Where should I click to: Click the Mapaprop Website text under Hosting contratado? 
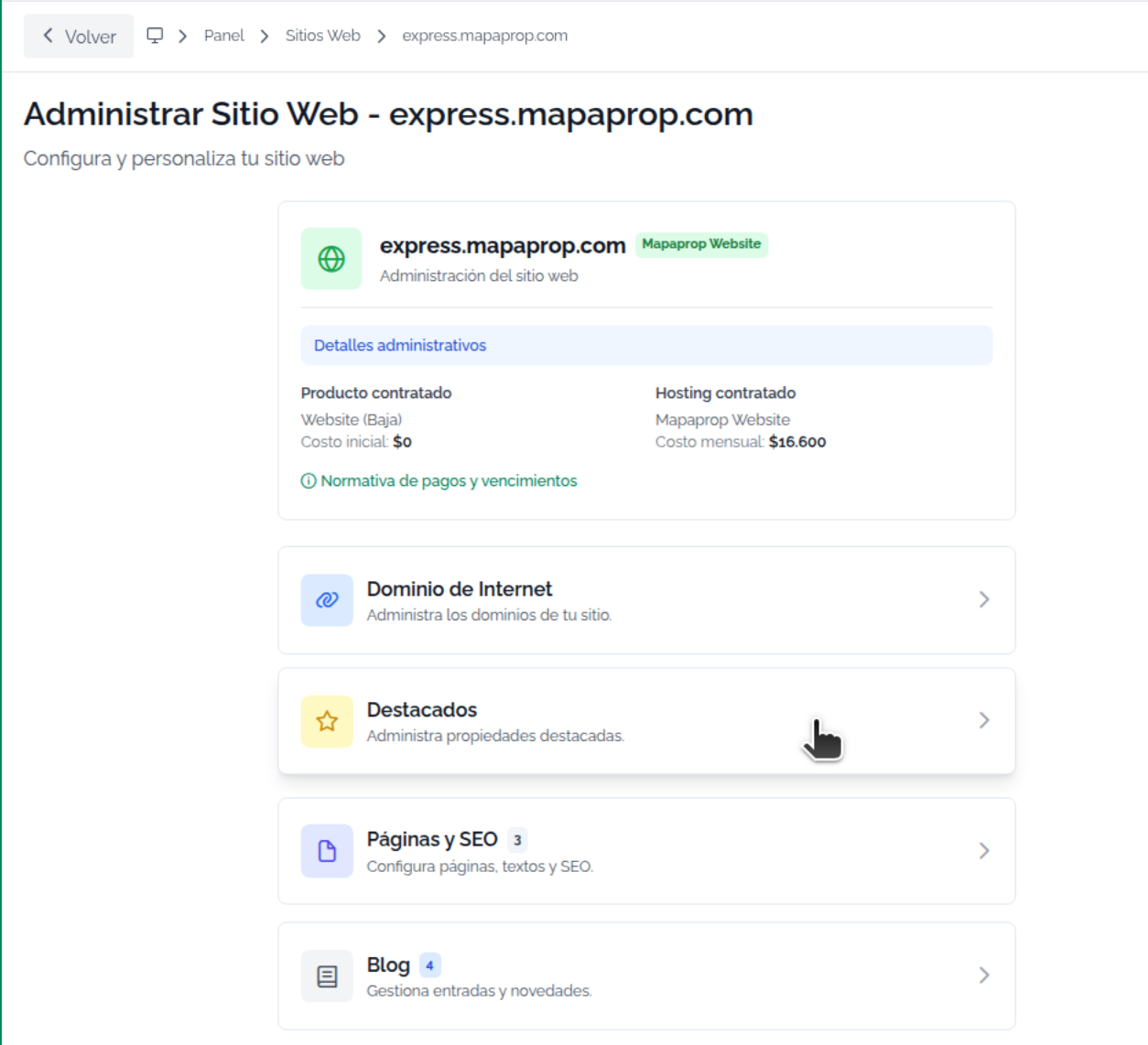[722, 419]
